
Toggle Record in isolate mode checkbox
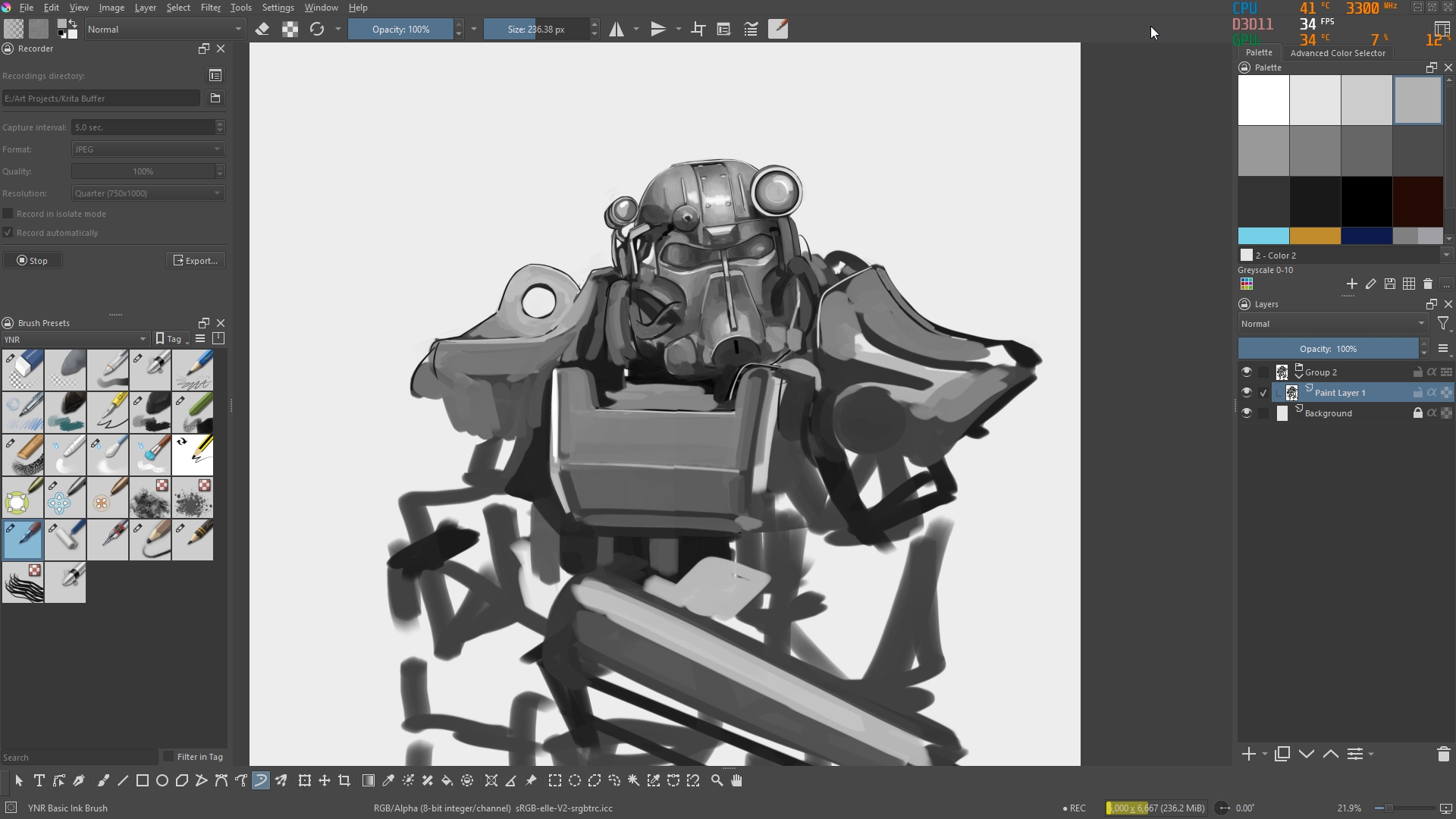[8, 214]
